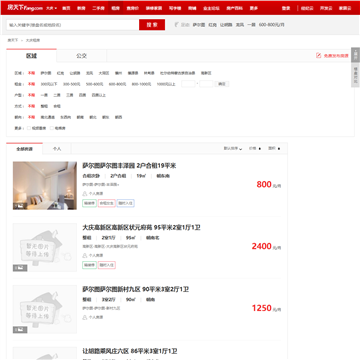
Task: Click the 登录 login link
Action: click(x=286, y=8)
